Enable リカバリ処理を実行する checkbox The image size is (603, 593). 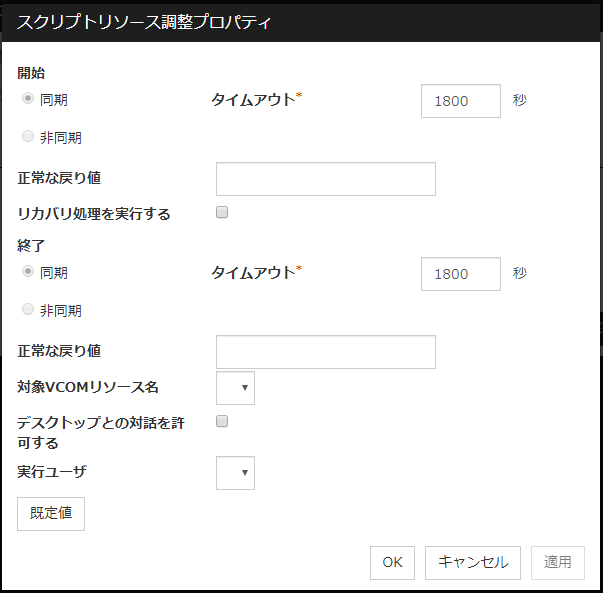pyautogui.click(x=223, y=212)
